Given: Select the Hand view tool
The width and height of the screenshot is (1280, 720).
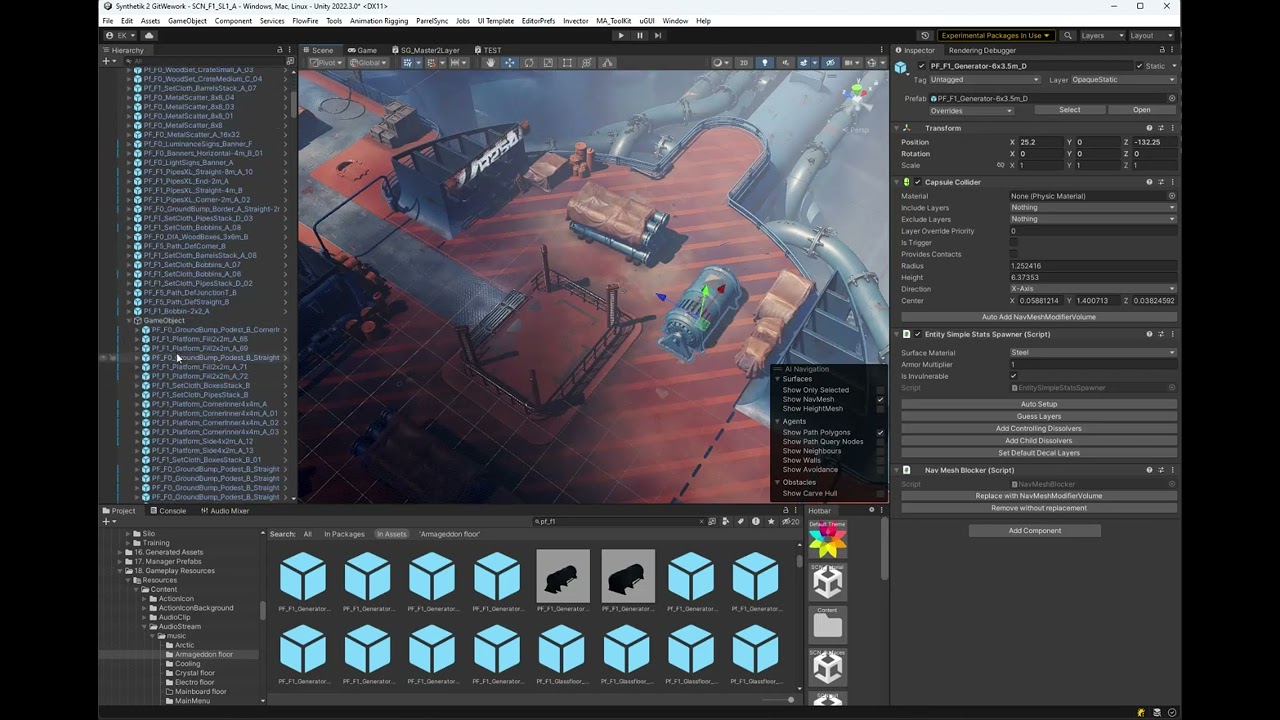Looking at the screenshot, I should 491,63.
